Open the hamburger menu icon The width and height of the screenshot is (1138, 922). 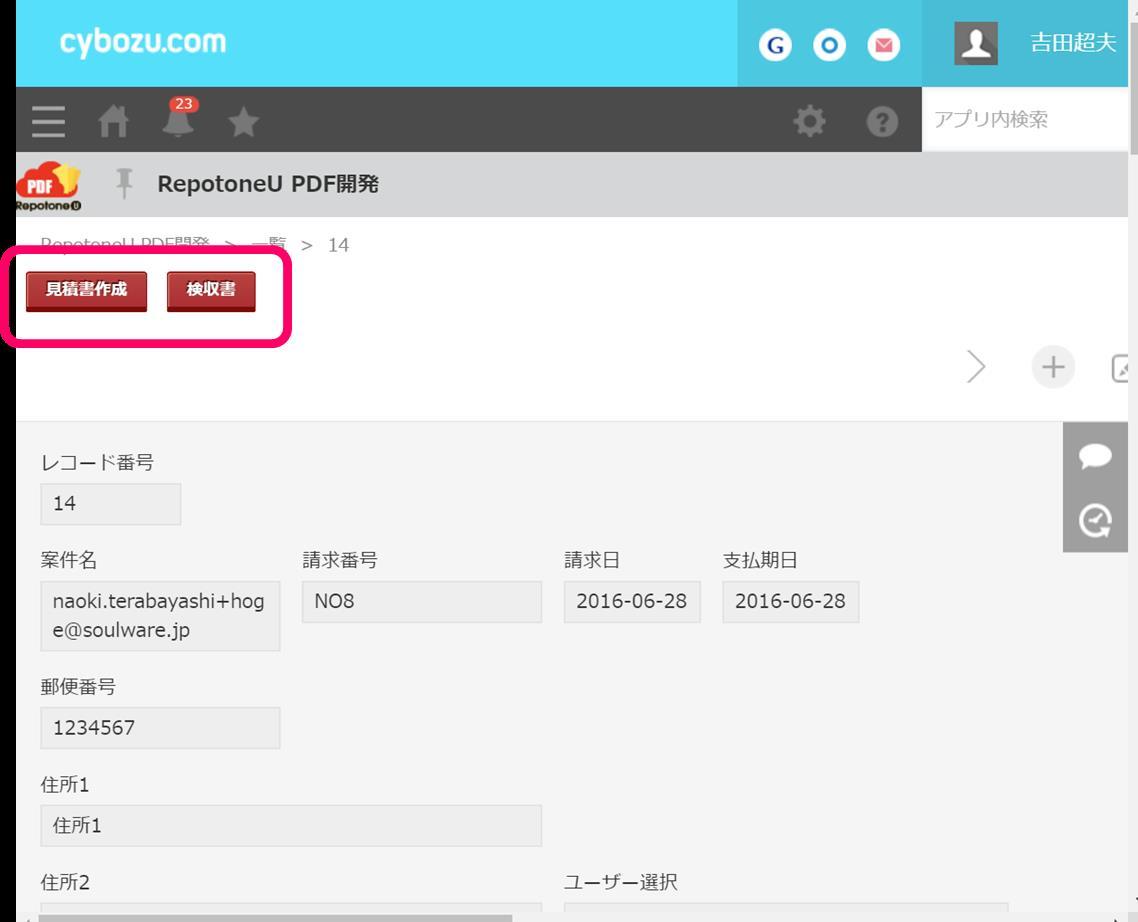click(48, 122)
